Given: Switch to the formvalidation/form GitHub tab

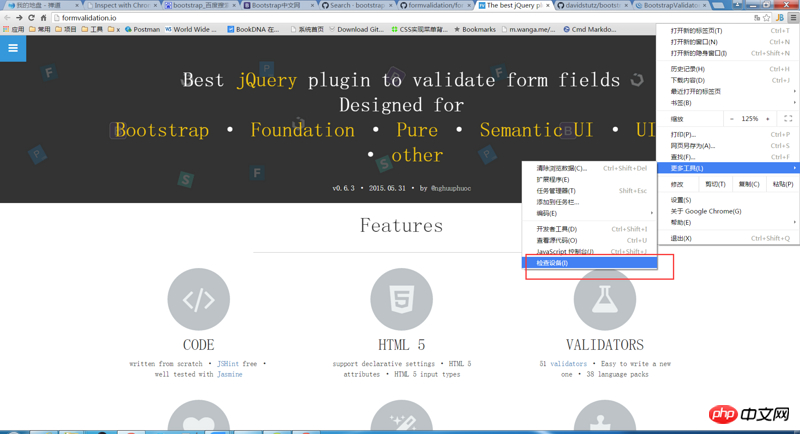Looking at the screenshot, I should point(435,6).
